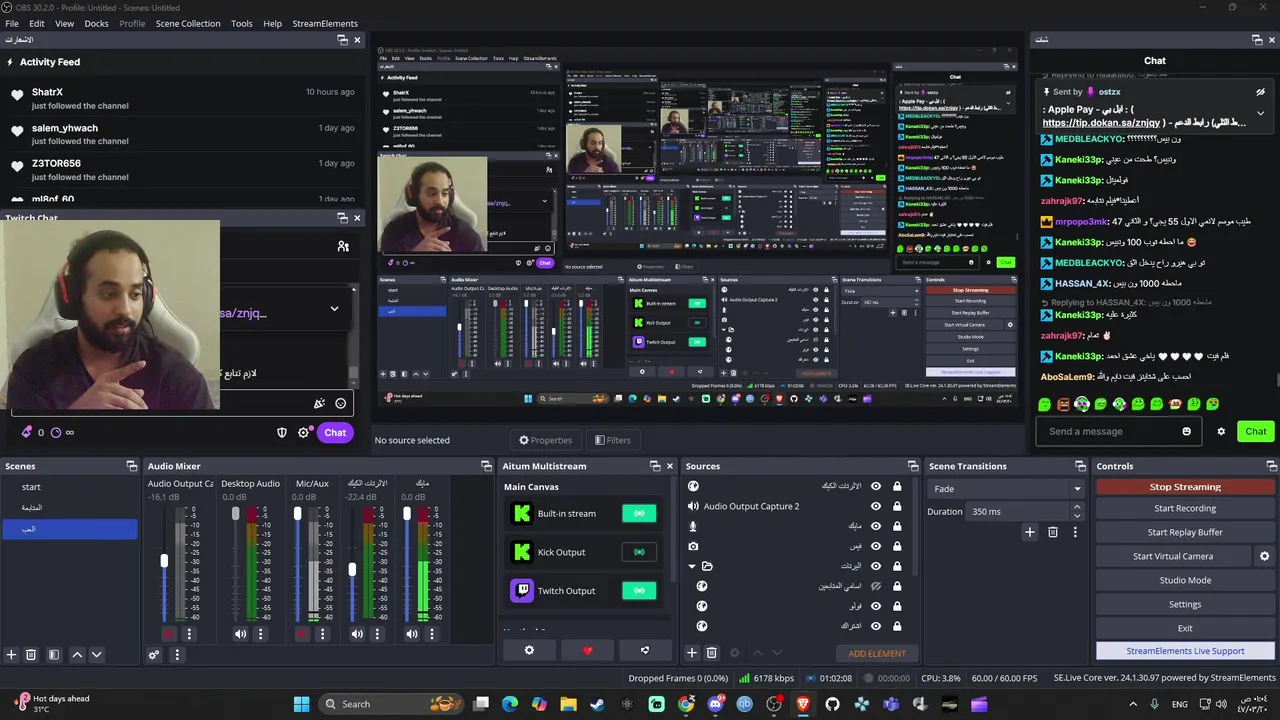The width and height of the screenshot is (1280, 720).
Task: Open Virtual Camera settings gear
Action: [x=1264, y=556]
